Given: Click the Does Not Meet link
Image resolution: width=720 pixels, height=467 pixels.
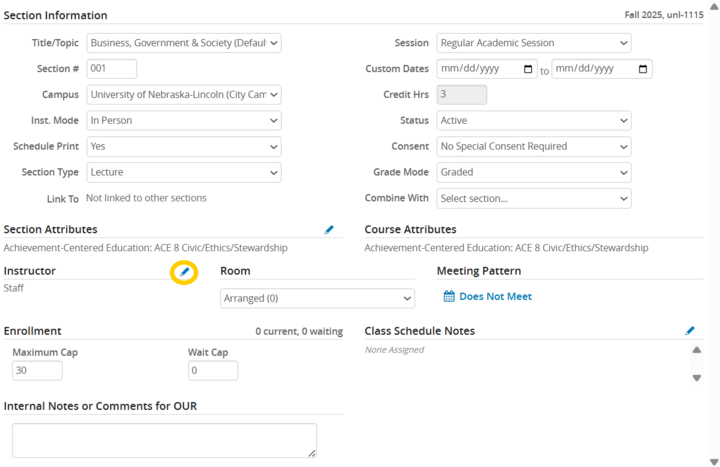Looking at the screenshot, I should [495, 297].
